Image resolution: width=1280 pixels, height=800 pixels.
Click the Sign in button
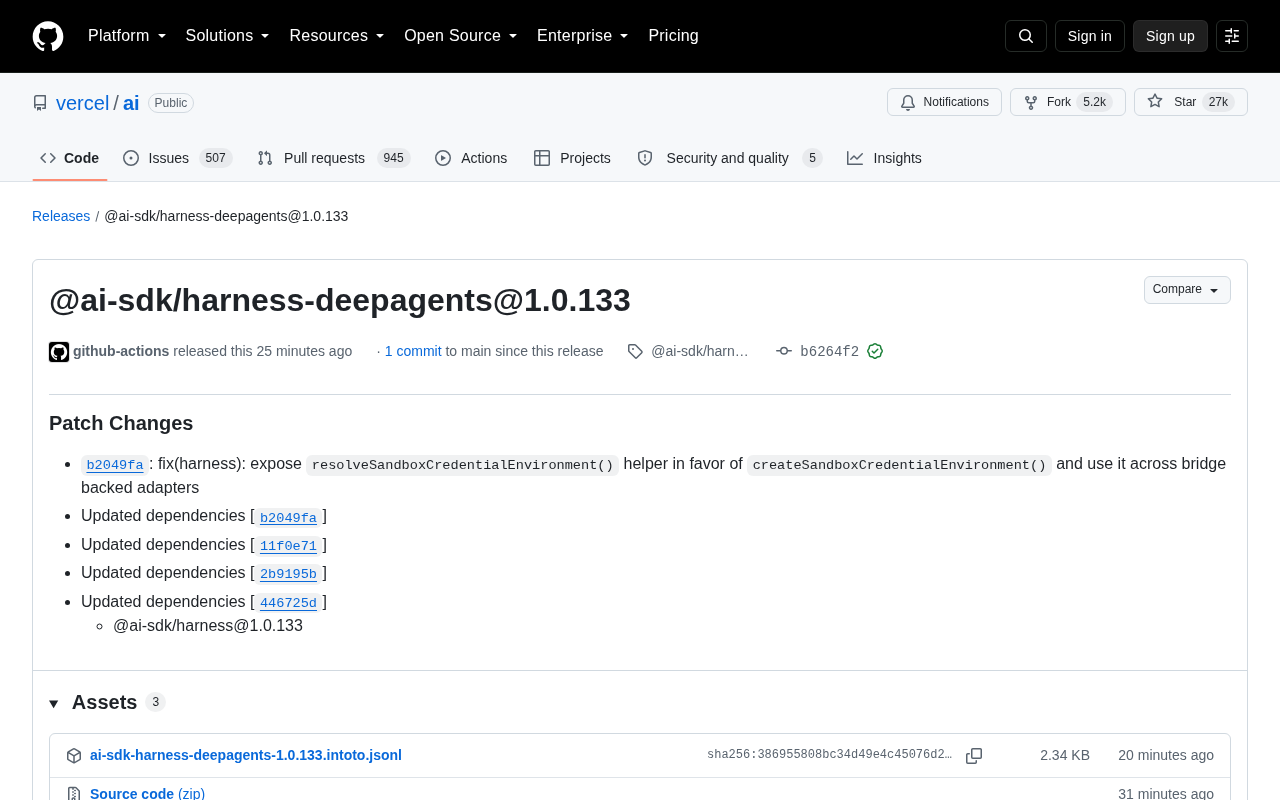(1090, 36)
